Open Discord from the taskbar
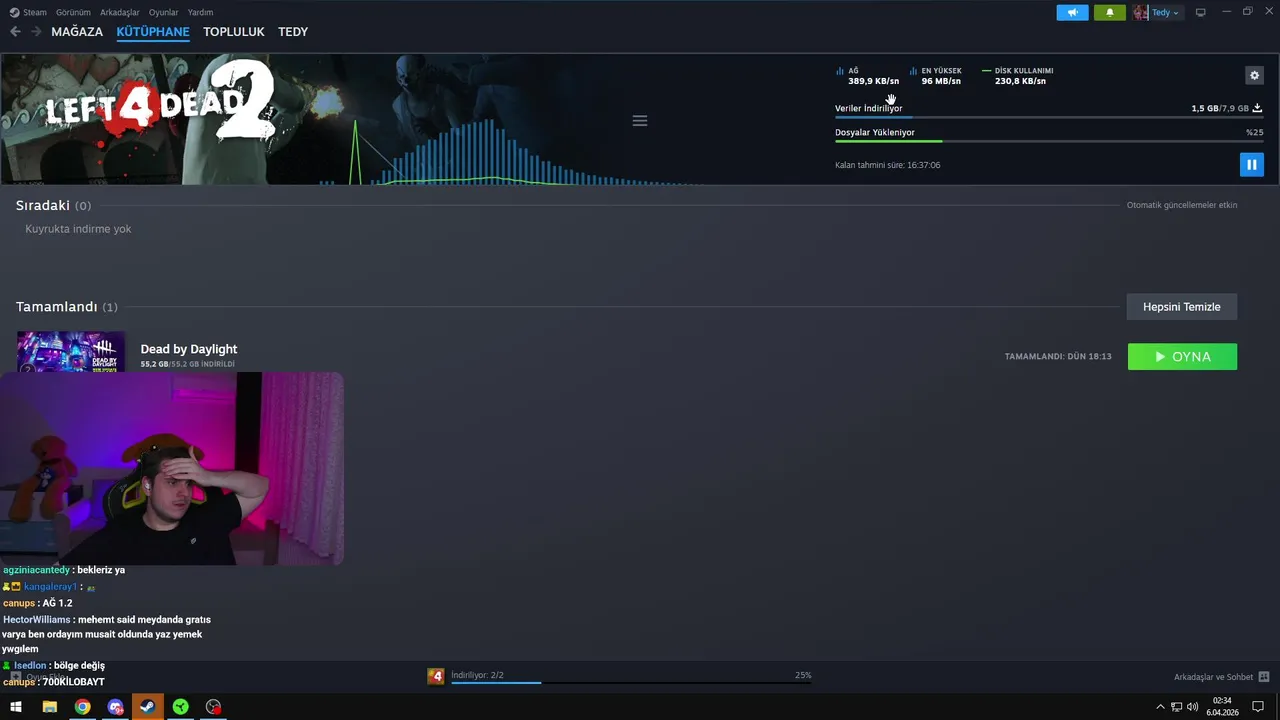This screenshot has width=1280, height=720. tap(115, 707)
